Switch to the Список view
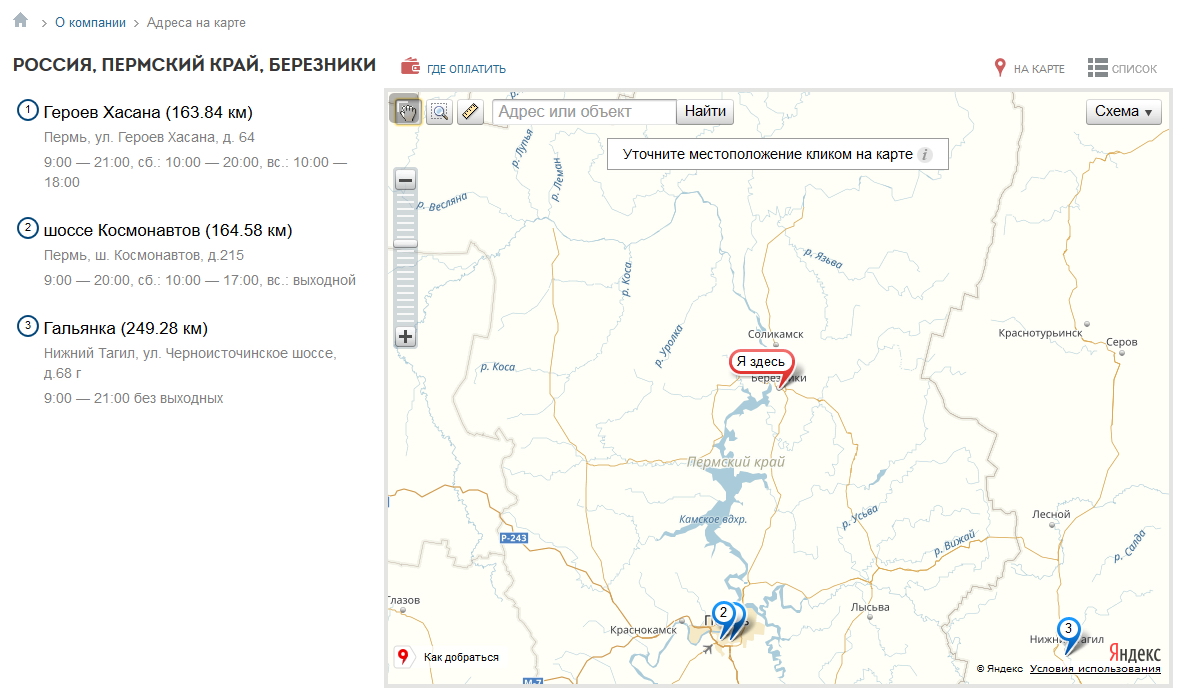 tap(1122, 69)
